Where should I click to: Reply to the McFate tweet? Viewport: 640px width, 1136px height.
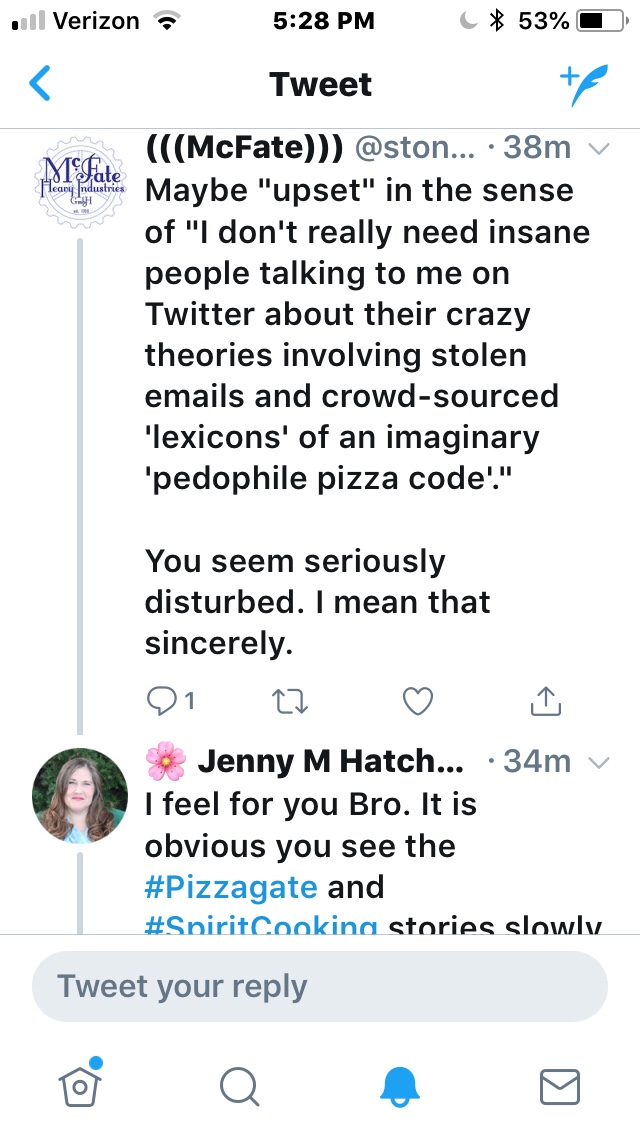coord(161,702)
